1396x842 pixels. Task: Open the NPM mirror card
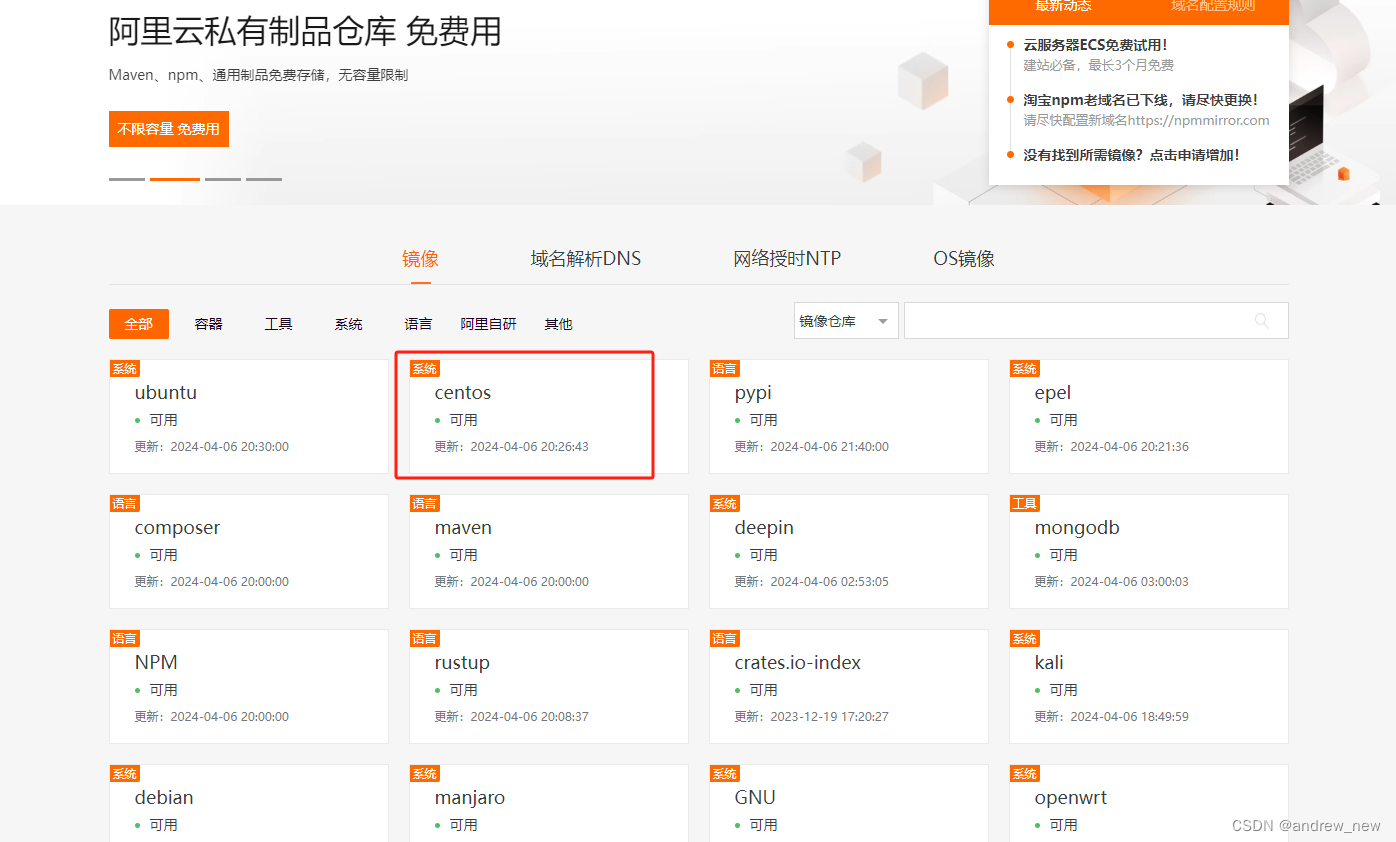coord(249,686)
